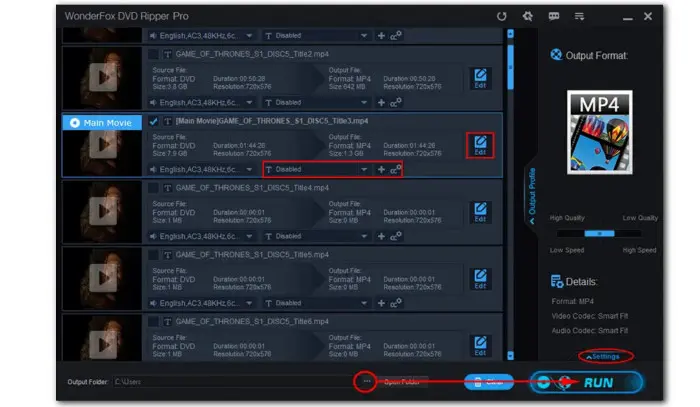This screenshot has width=700, height=407.
Task: Open the Settings link under Details
Action: [x=605, y=357]
